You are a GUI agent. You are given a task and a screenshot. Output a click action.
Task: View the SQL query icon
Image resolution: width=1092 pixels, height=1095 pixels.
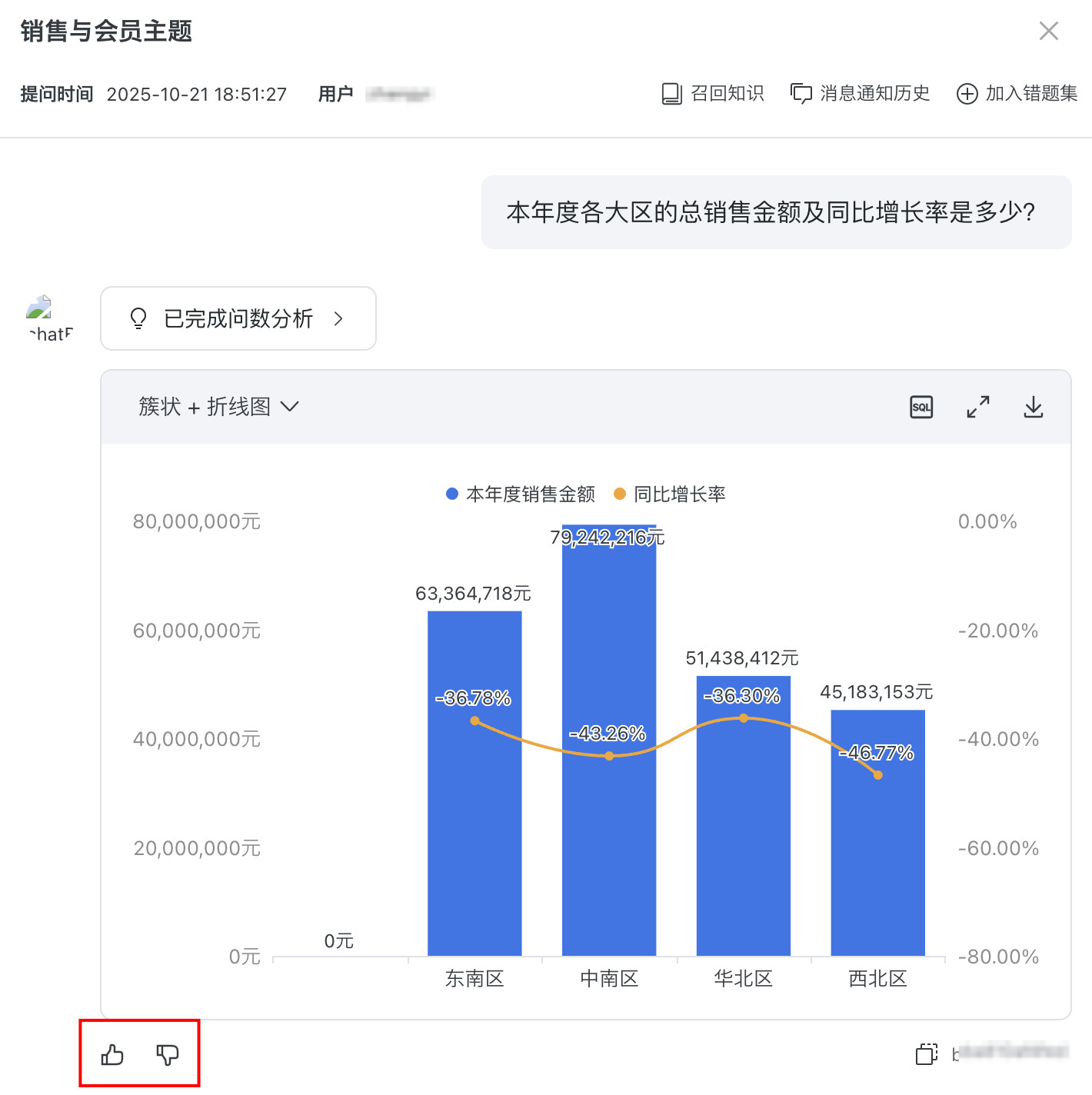[921, 407]
